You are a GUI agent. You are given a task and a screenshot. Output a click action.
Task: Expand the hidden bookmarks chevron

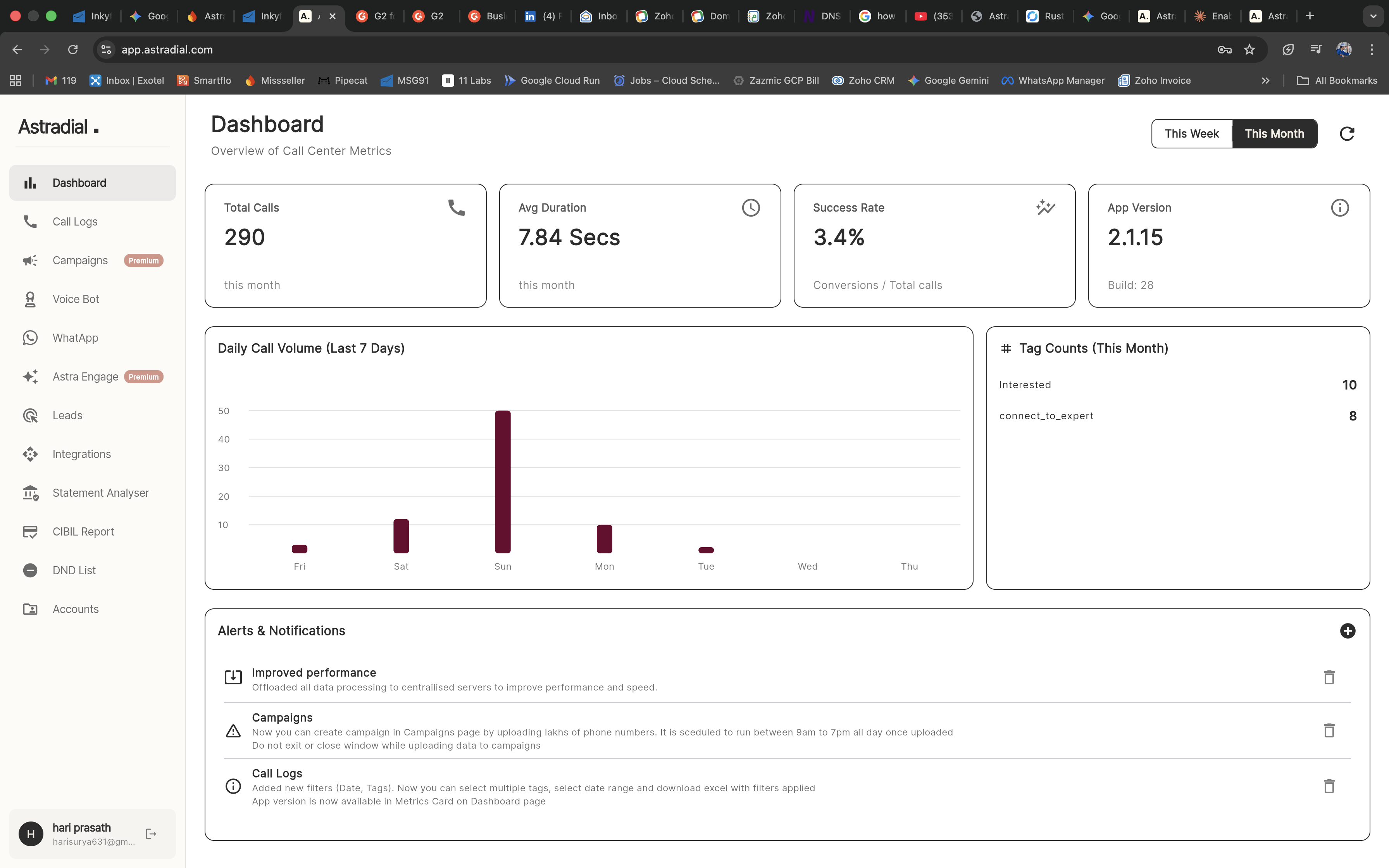(1265, 81)
